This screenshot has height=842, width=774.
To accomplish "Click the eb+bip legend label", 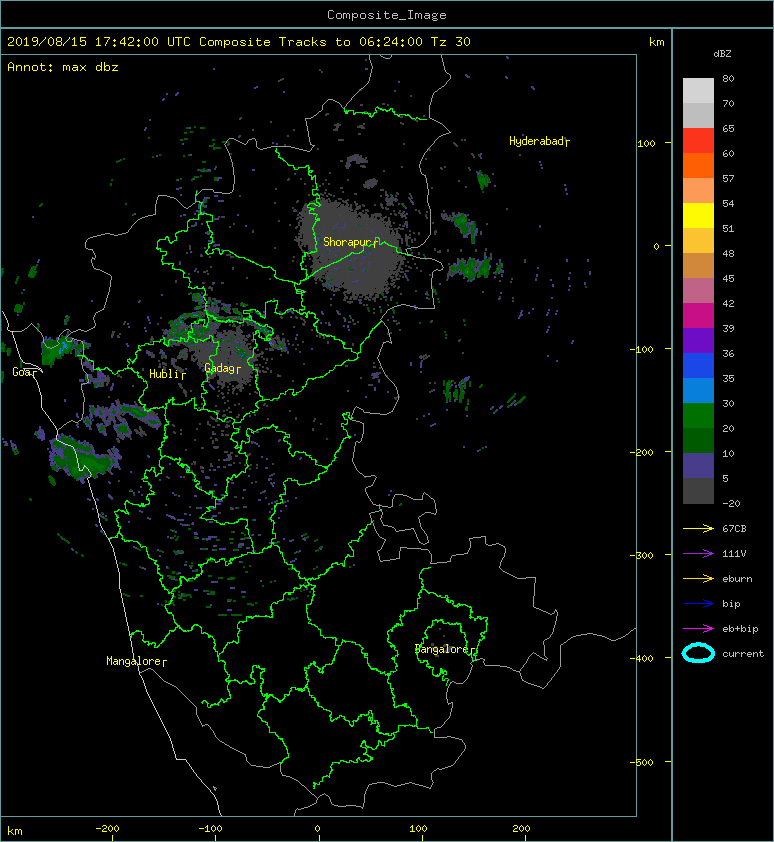I will tap(740, 629).
